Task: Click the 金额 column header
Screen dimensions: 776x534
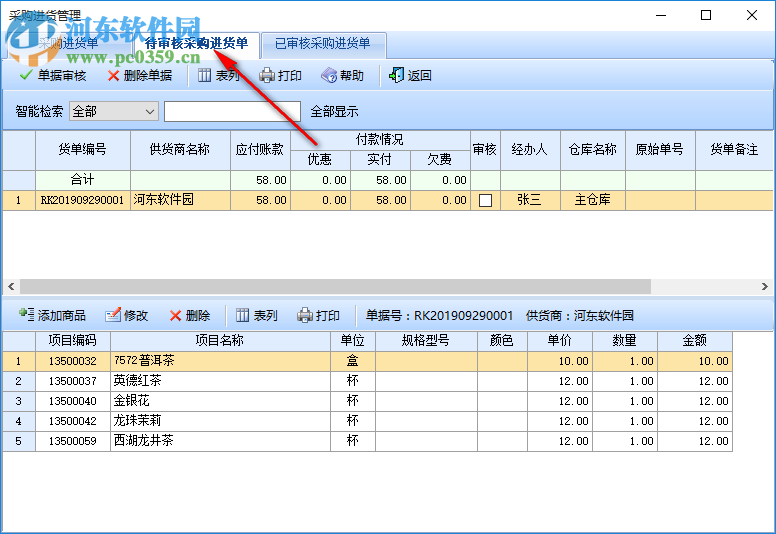Action: click(x=695, y=341)
